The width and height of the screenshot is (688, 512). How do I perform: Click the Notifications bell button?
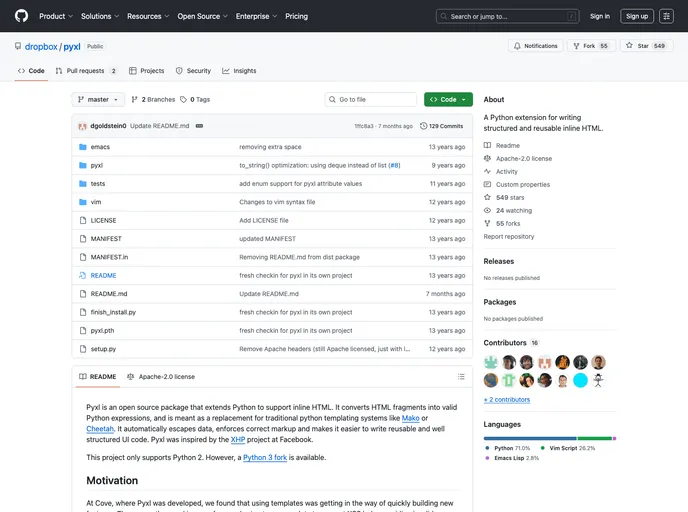tap(535, 46)
